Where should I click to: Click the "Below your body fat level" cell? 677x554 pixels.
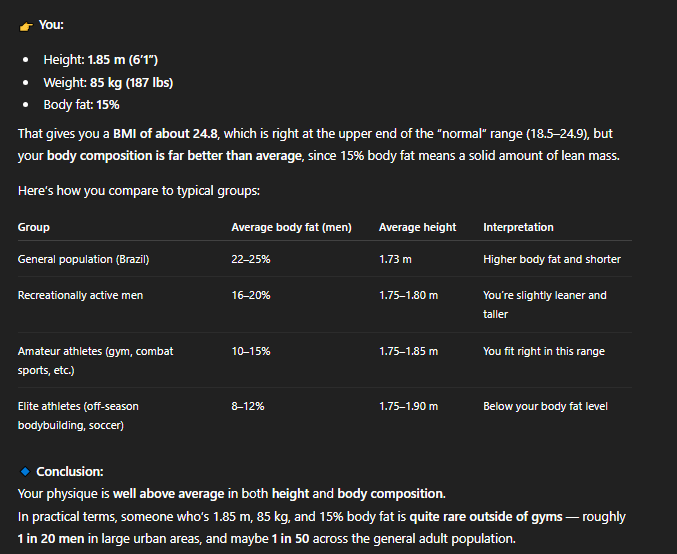[x=545, y=406]
